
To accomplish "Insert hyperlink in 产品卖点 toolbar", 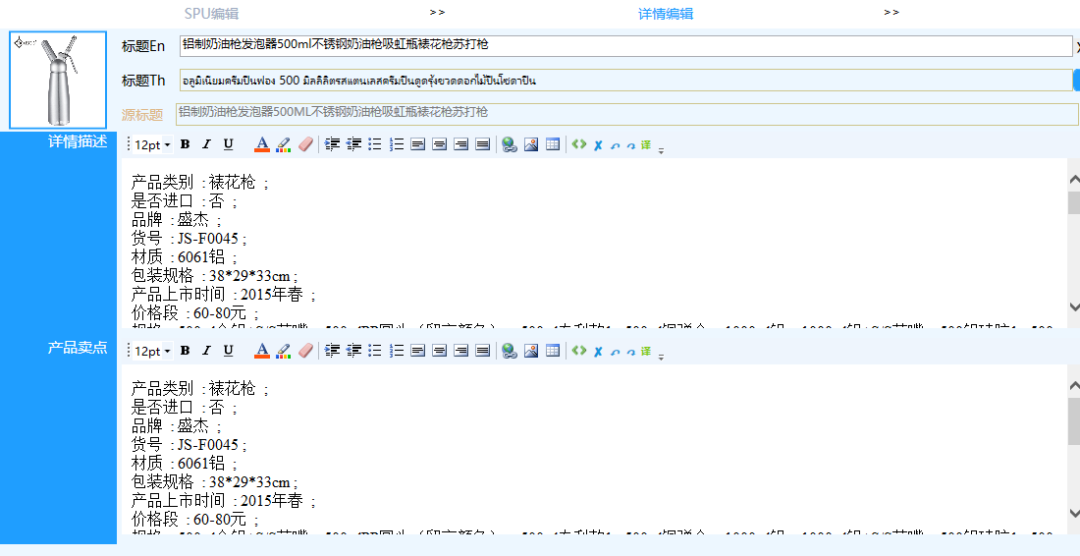I will (x=509, y=351).
